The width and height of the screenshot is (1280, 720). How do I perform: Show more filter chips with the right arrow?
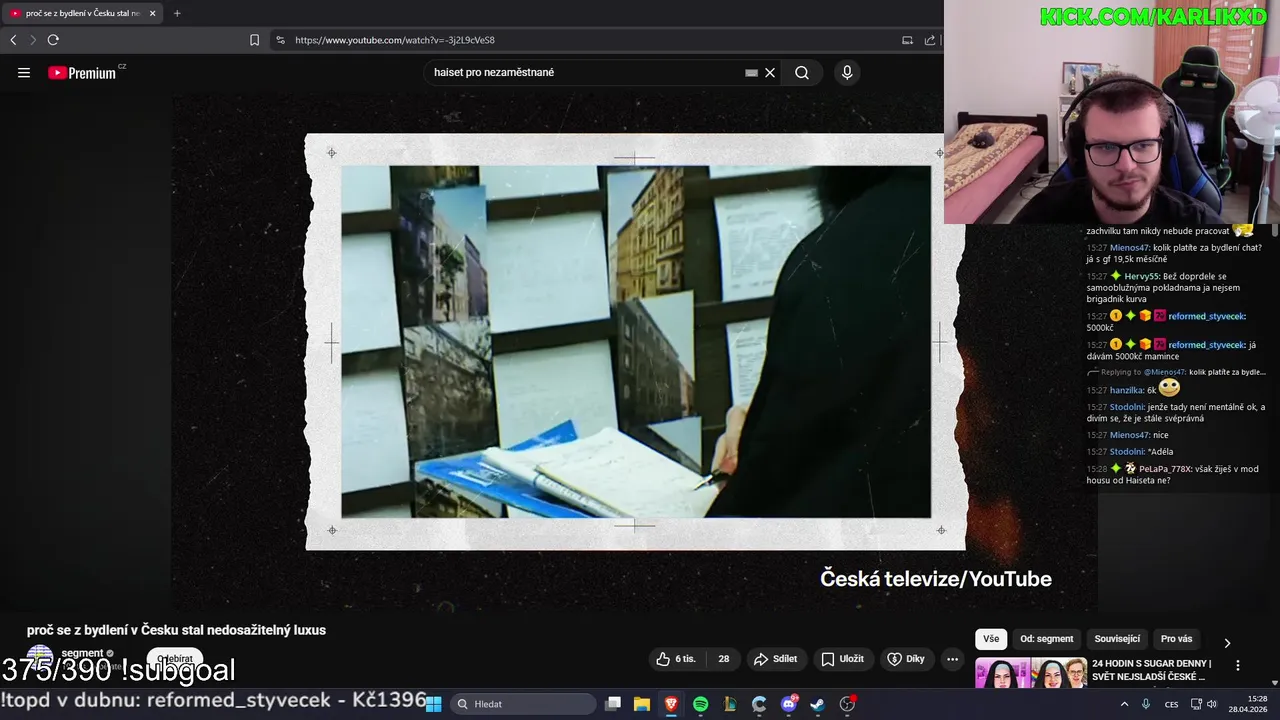(1227, 642)
